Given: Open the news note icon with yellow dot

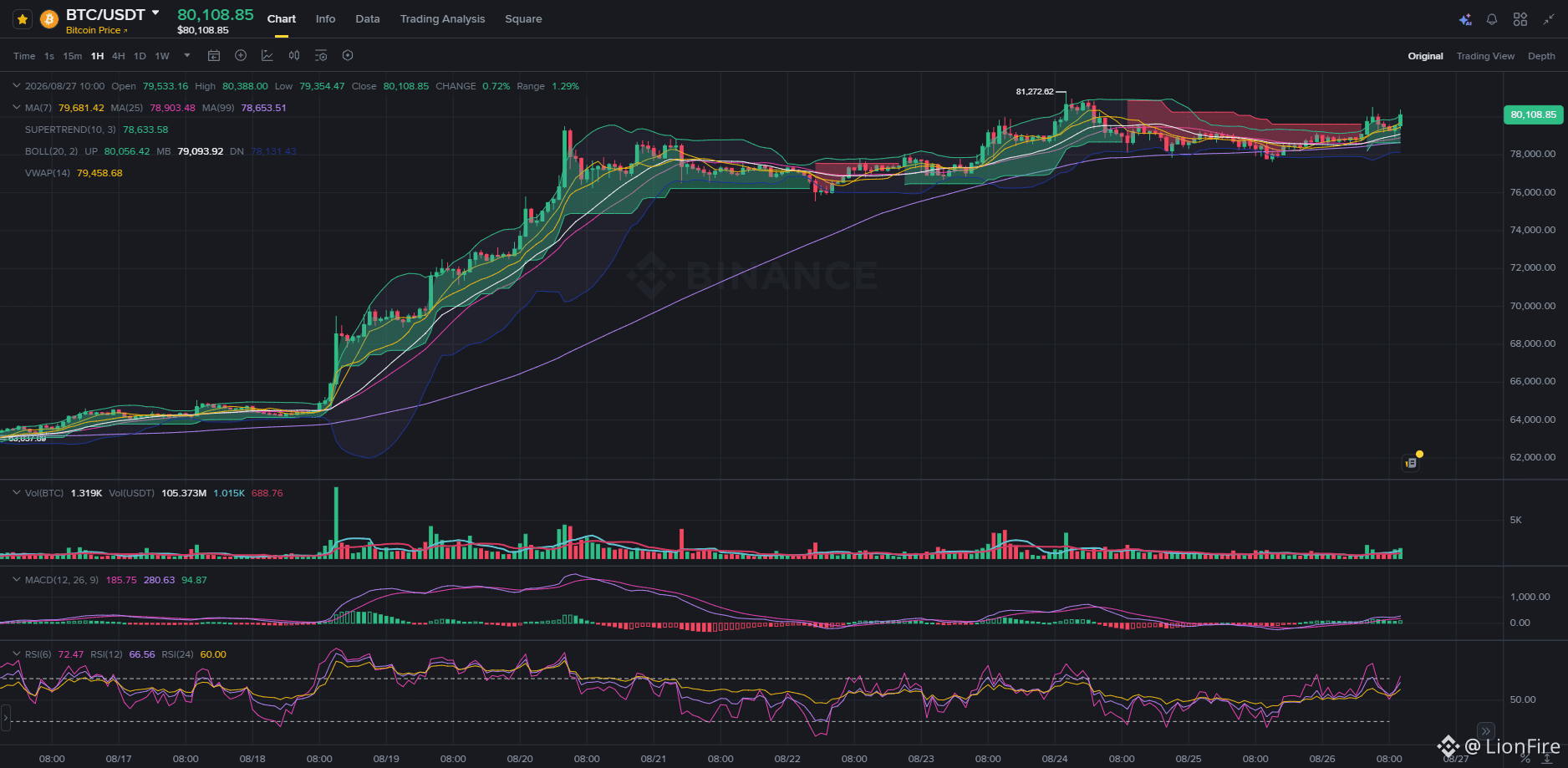Looking at the screenshot, I should point(1412,462).
